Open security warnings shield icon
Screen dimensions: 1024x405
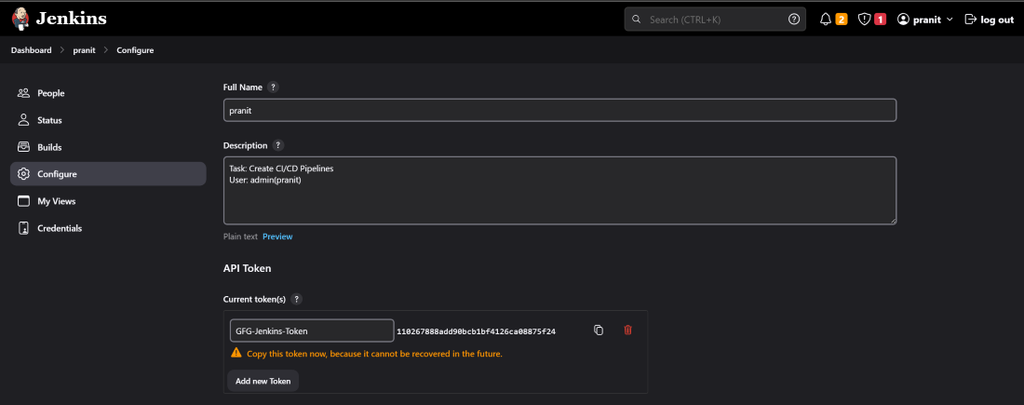coord(864,20)
